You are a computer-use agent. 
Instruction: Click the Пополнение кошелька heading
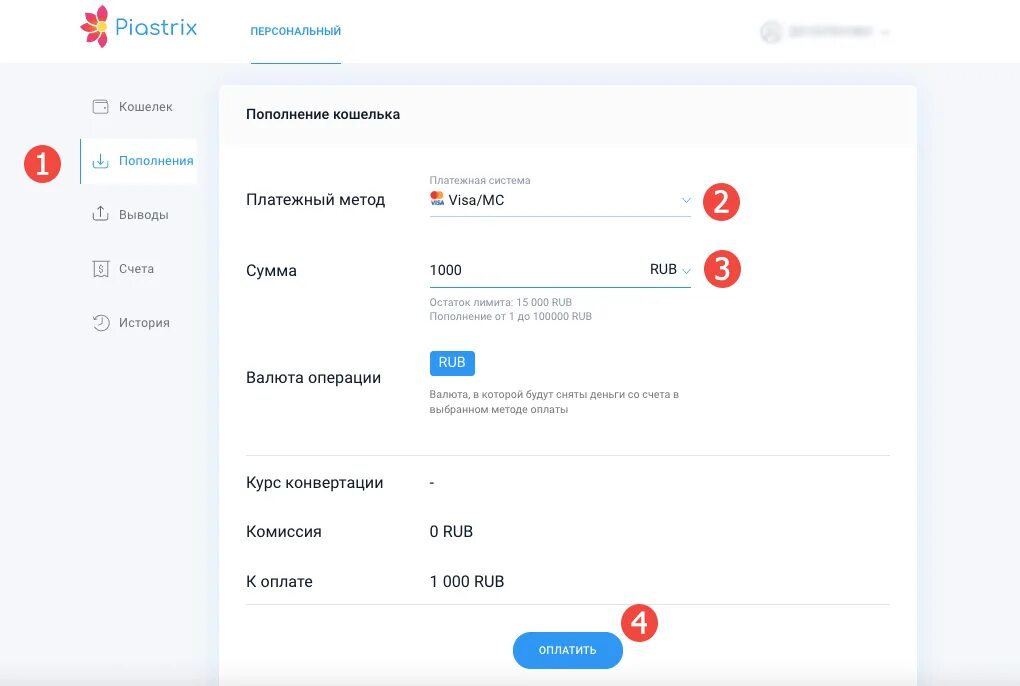coord(323,114)
